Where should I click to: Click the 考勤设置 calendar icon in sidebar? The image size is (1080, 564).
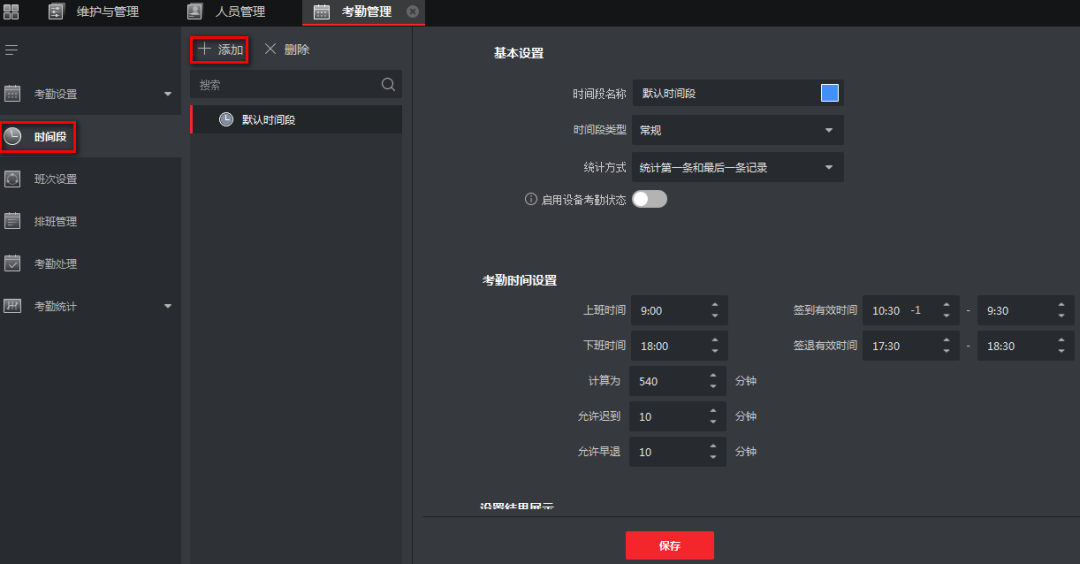click(13, 94)
